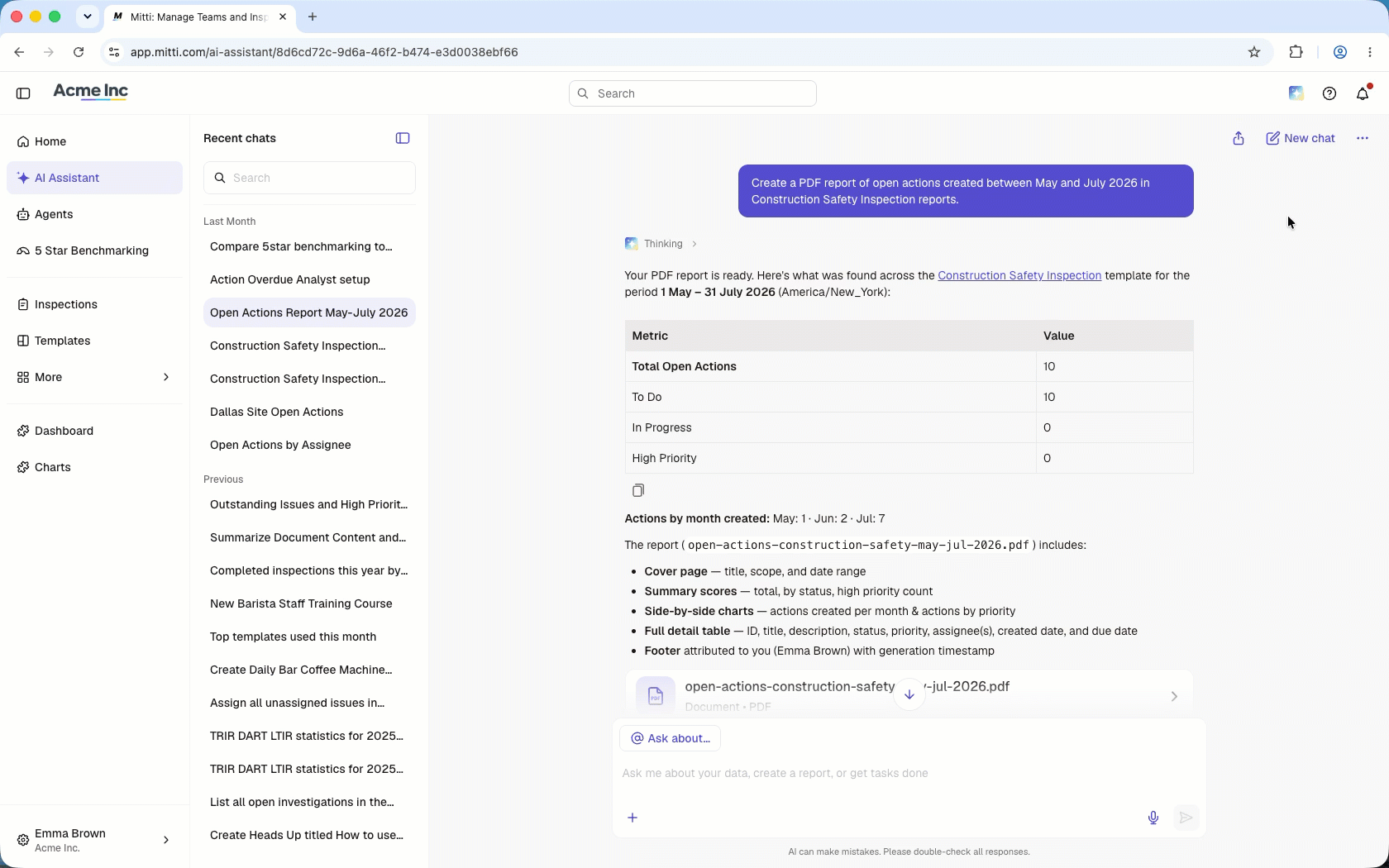
Task: Open the chat more options ellipsis
Action: (1363, 138)
